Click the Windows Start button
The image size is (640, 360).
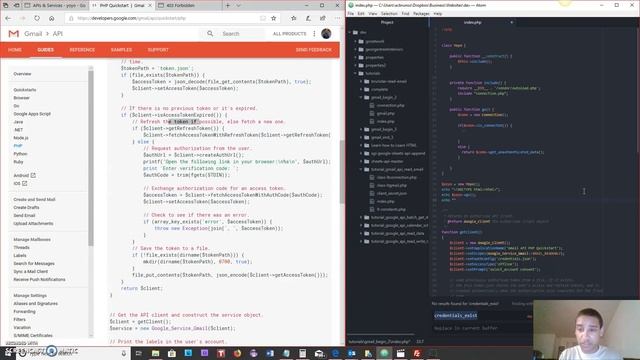(7, 353)
